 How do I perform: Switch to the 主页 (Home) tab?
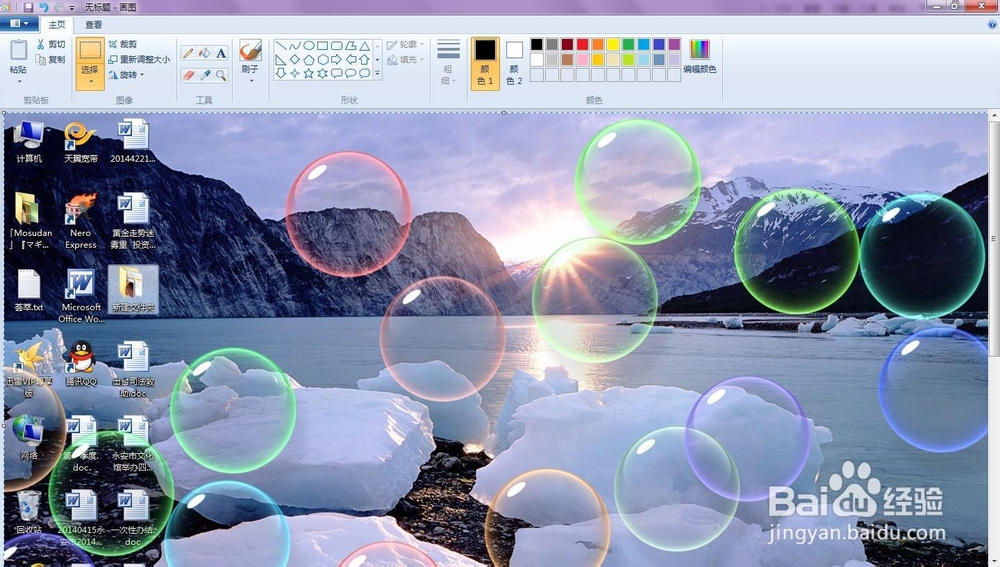(x=56, y=24)
